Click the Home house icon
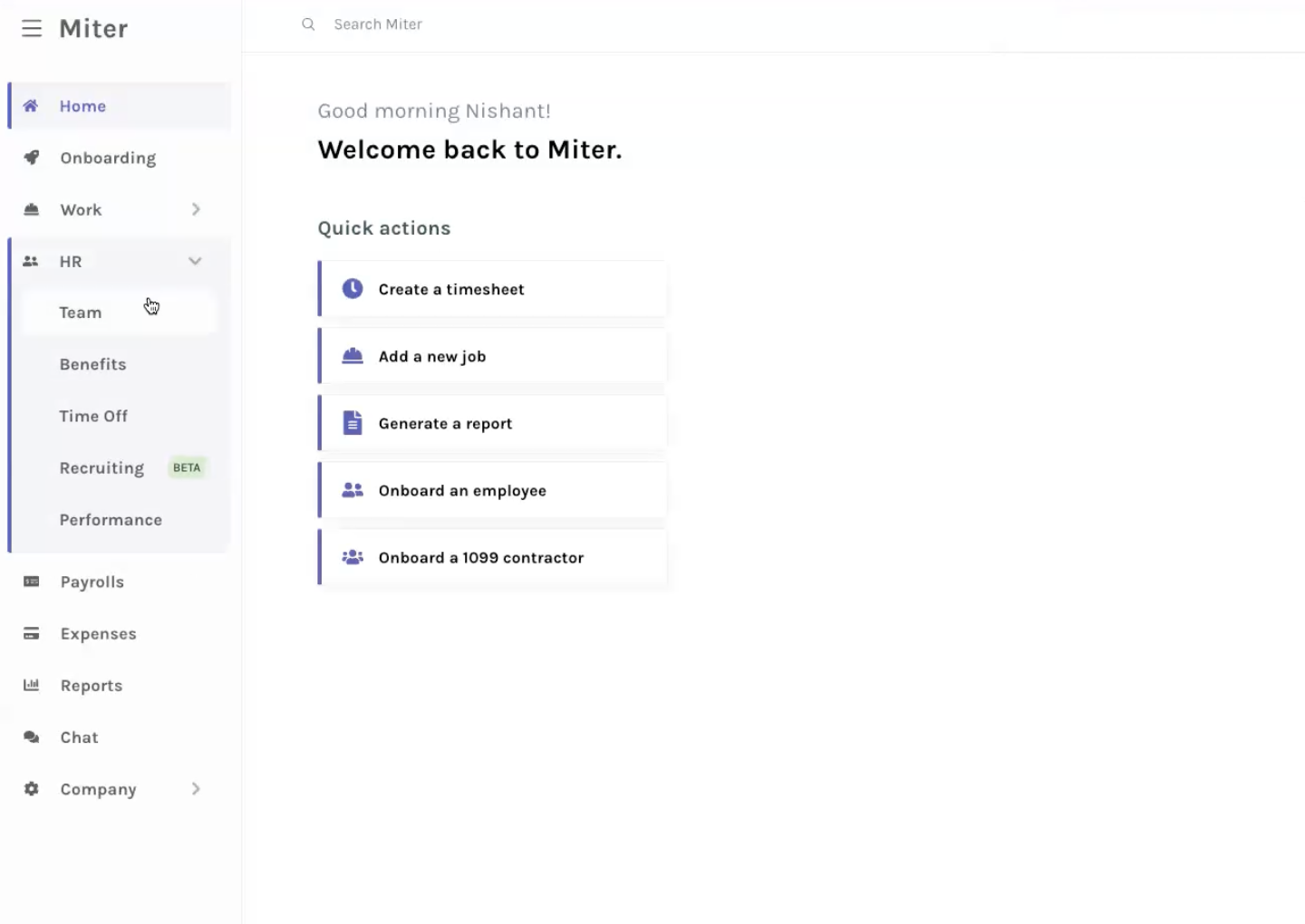 click(31, 106)
